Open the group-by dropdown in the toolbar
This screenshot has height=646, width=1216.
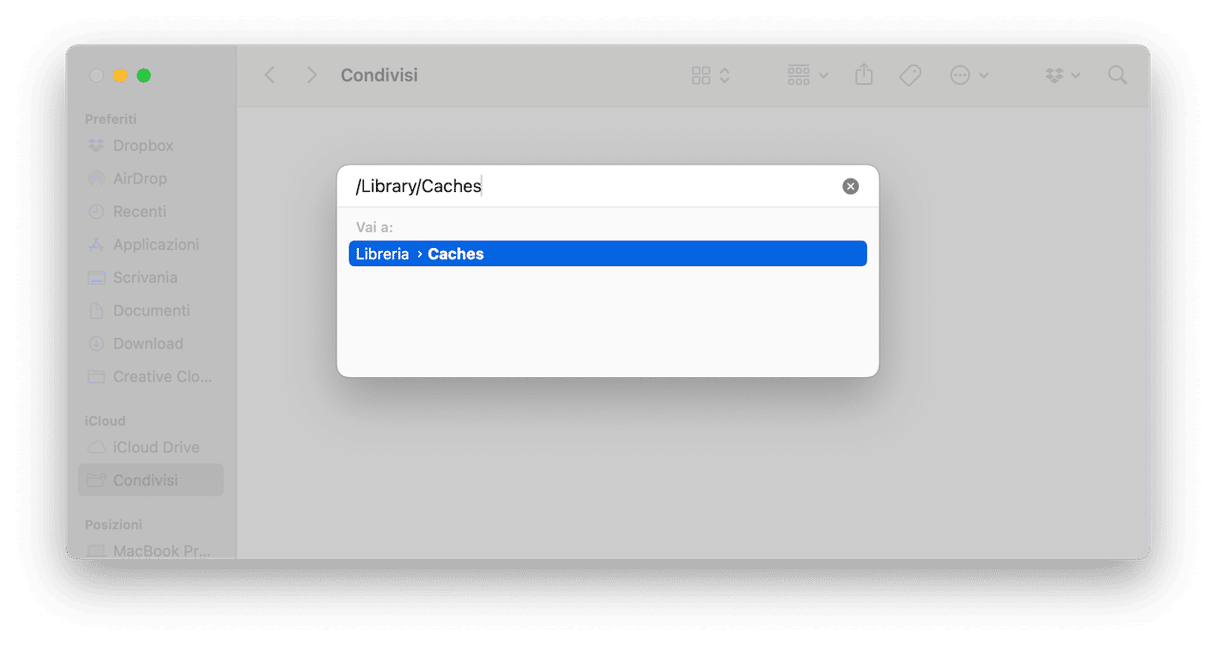(808, 75)
